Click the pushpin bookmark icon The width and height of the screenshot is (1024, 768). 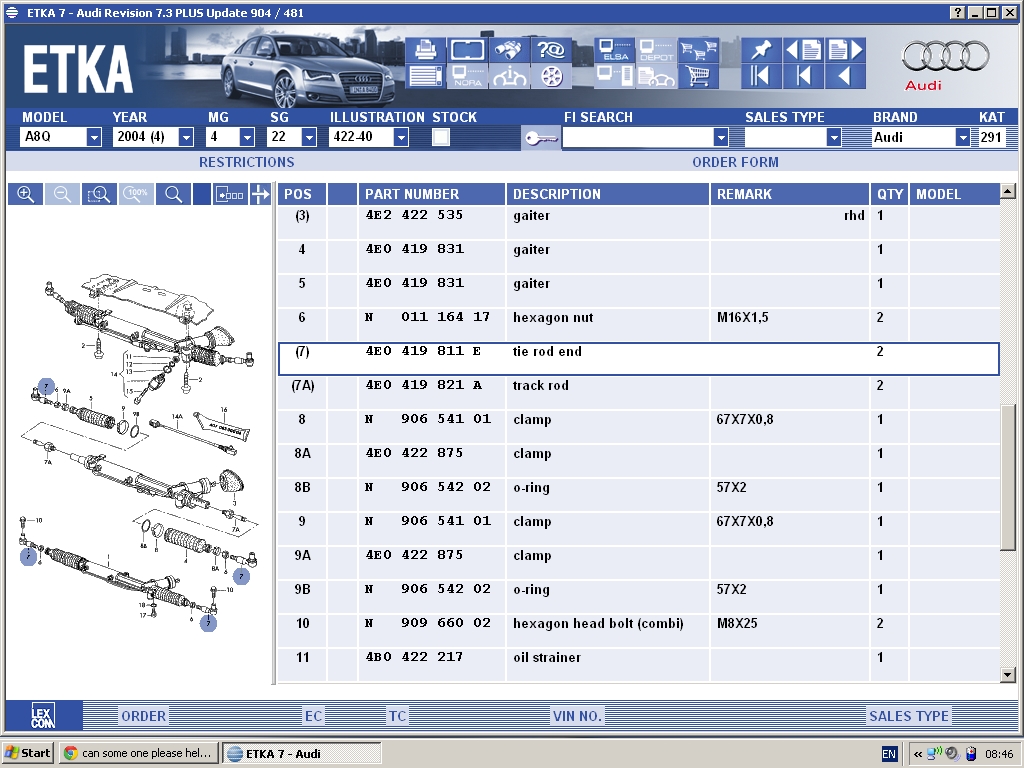[x=760, y=50]
